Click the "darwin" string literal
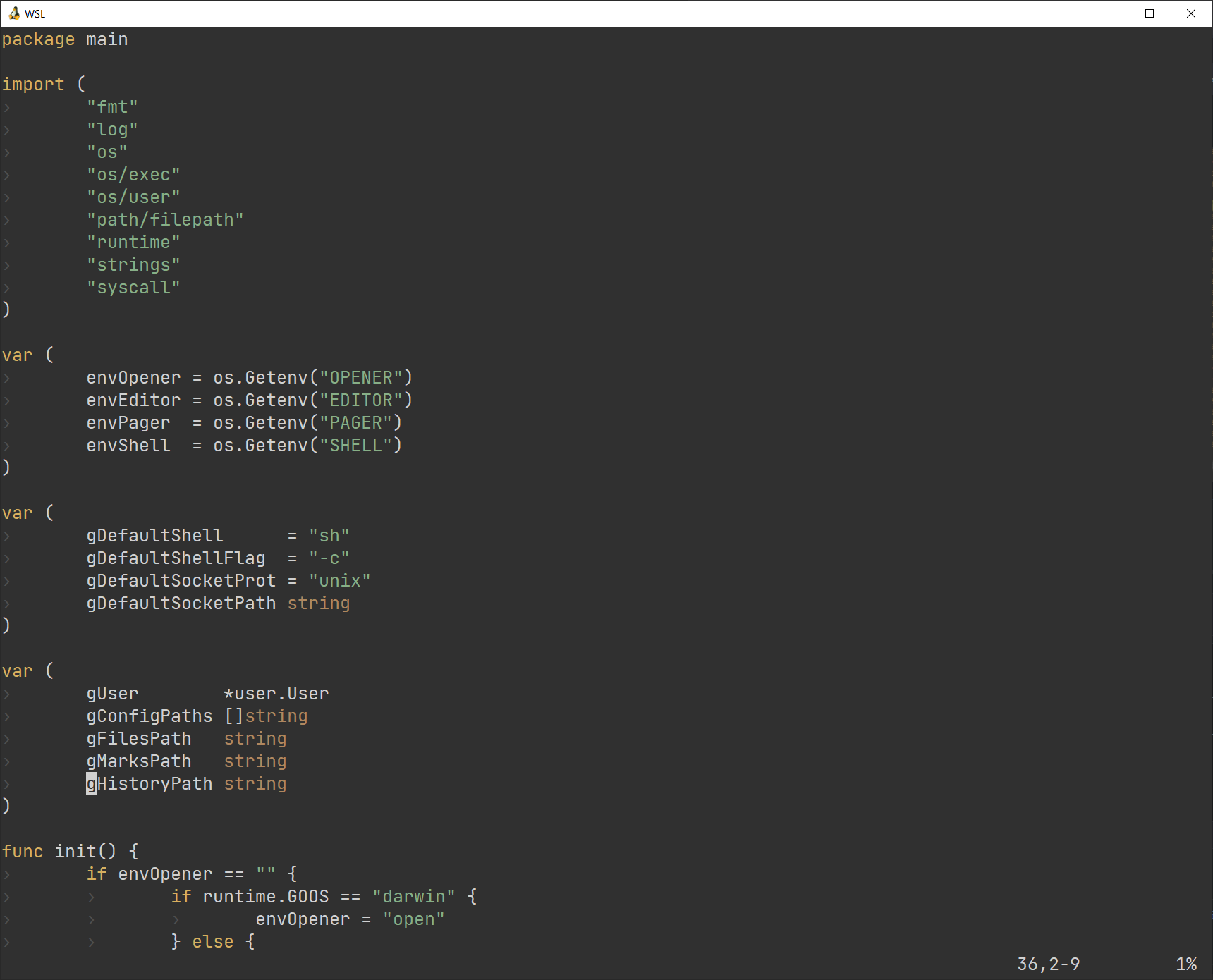Screen dimensions: 1213x980 pos(414,897)
